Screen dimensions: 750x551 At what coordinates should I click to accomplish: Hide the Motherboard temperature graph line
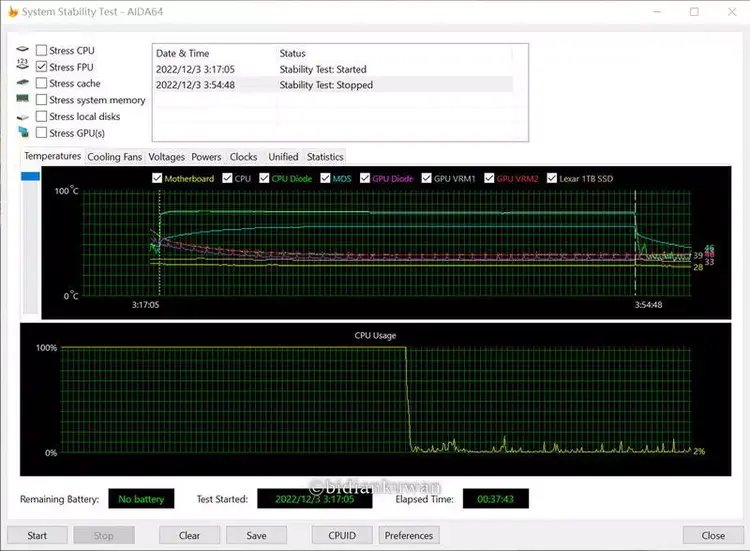(x=157, y=178)
